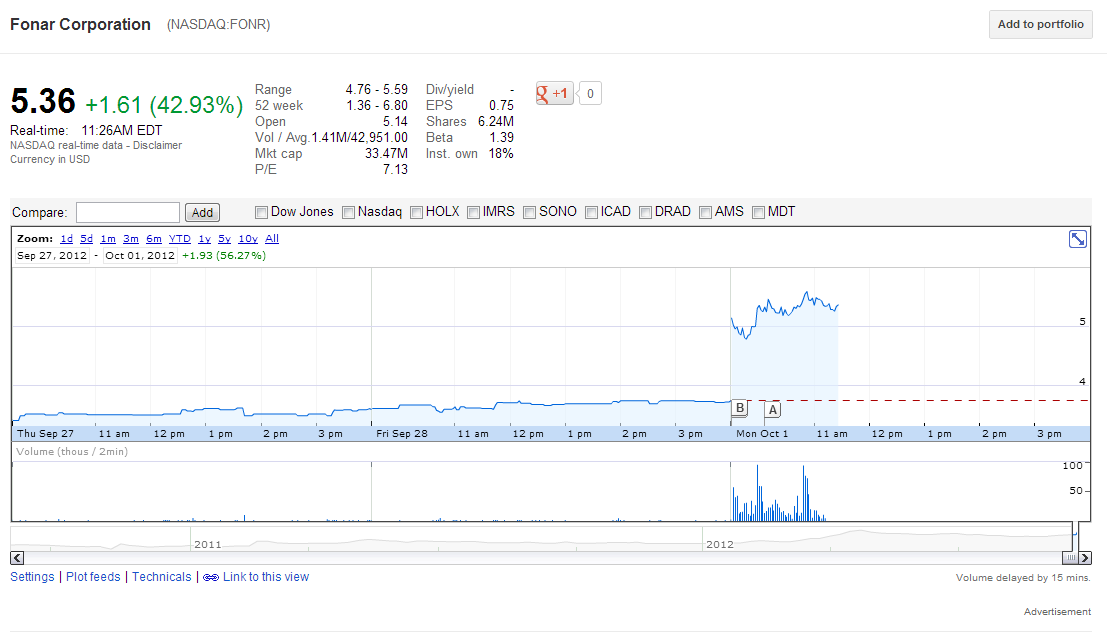
Task: Click the +1 count bubble showing 0
Action: (x=590, y=93)
